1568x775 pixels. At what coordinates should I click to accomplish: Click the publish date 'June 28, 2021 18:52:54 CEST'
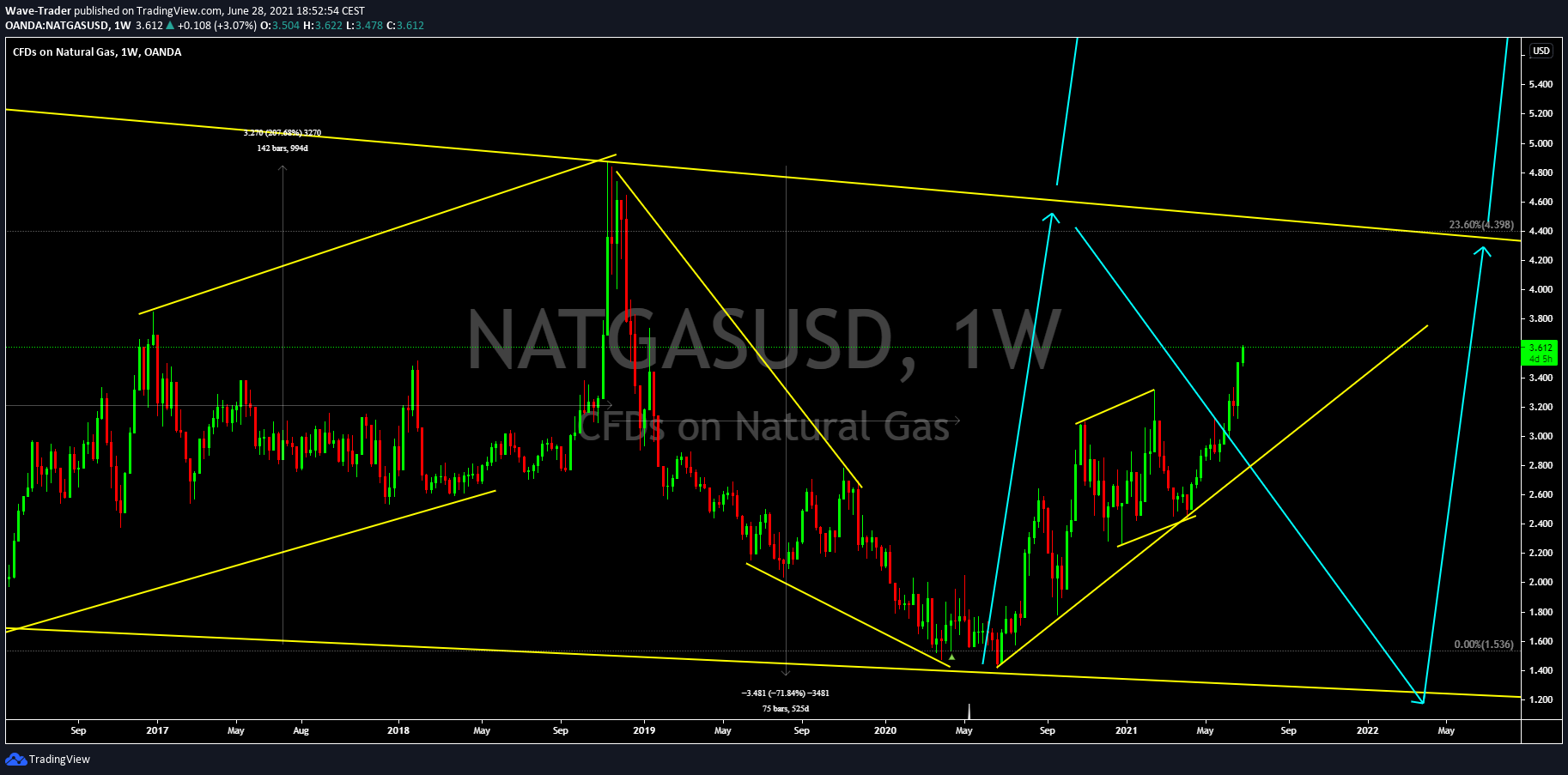coord(295,11)
